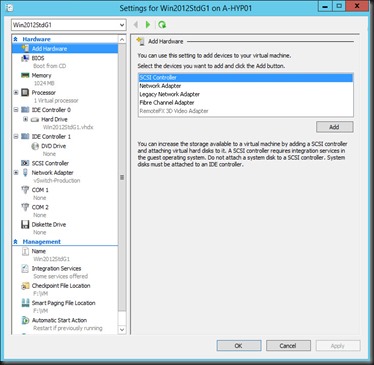The width and height of the screenshot is (374, 365).
Task: Click the Automatic Start Action icon
Action: coord(25,320)
